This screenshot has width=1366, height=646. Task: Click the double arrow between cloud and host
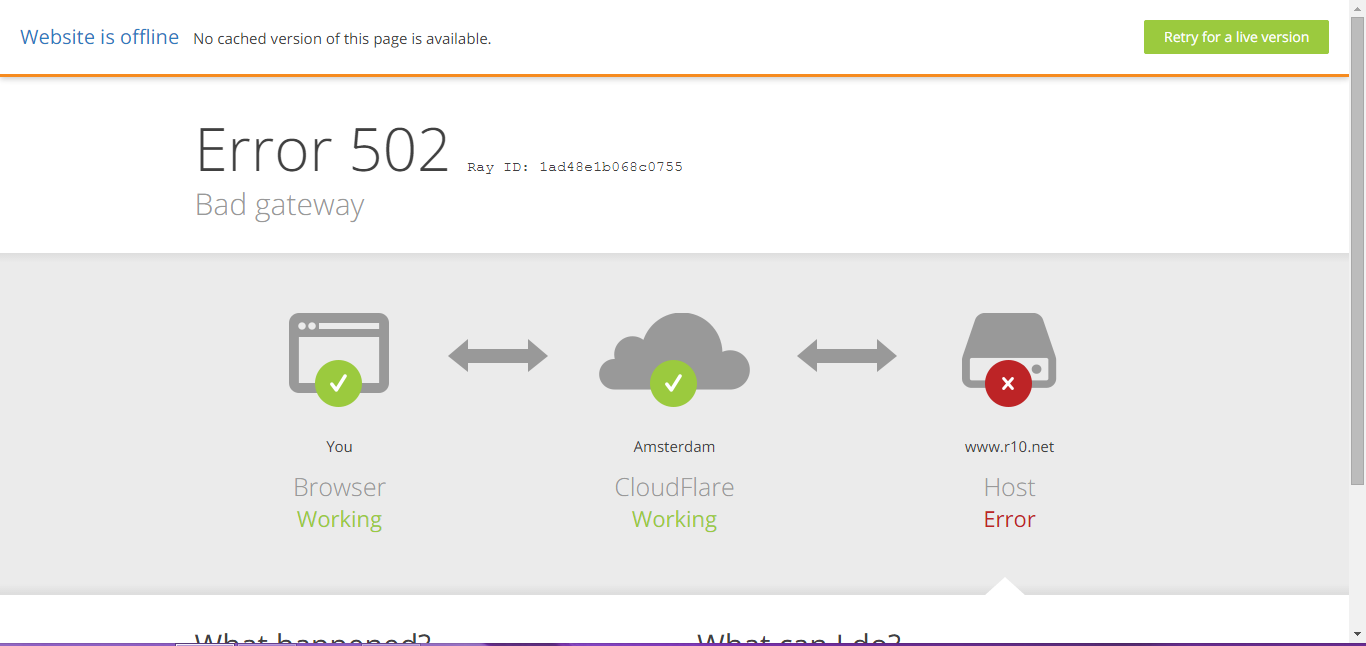[847, 356]
